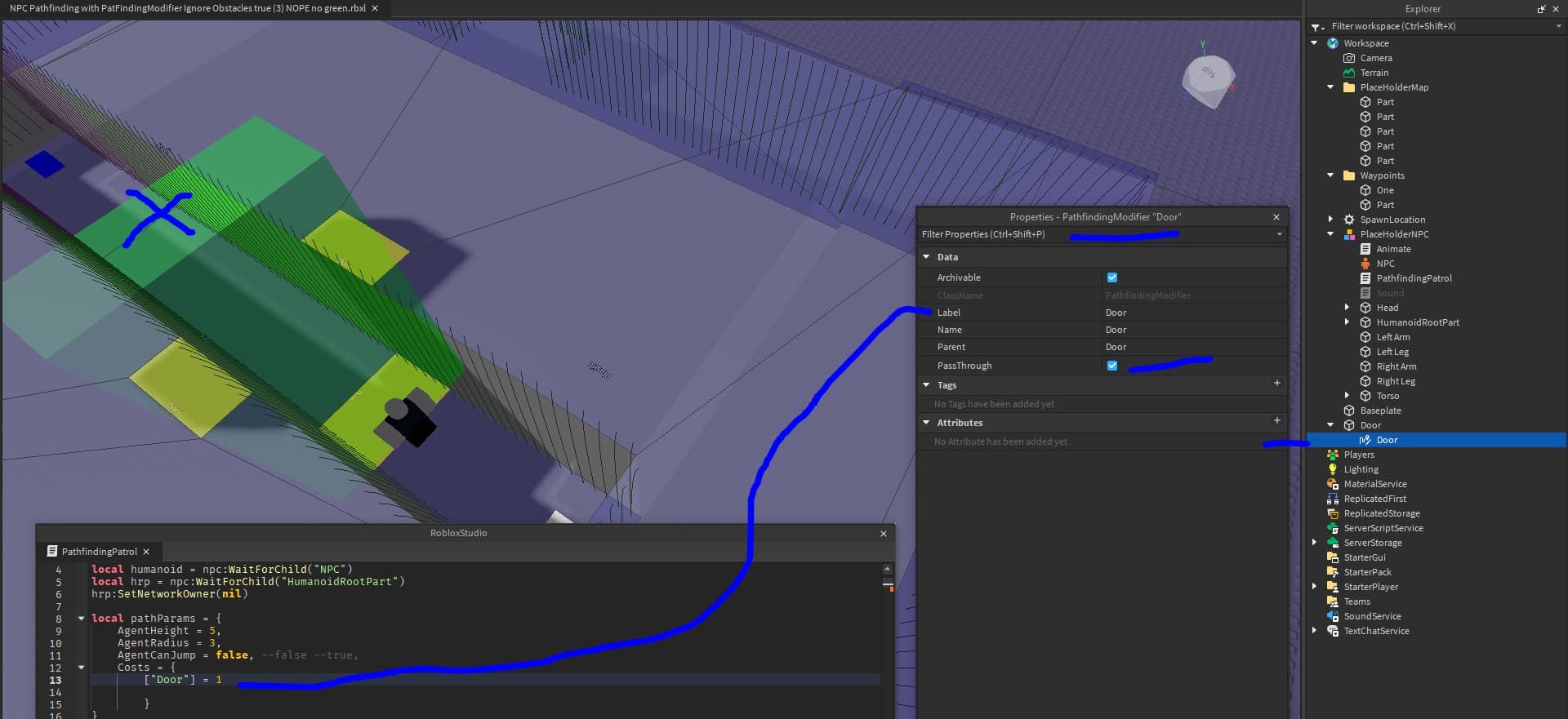This screenshot has width=1568, height=719.
Task: Collapse the Data properties section
Action: click(926, 257)
